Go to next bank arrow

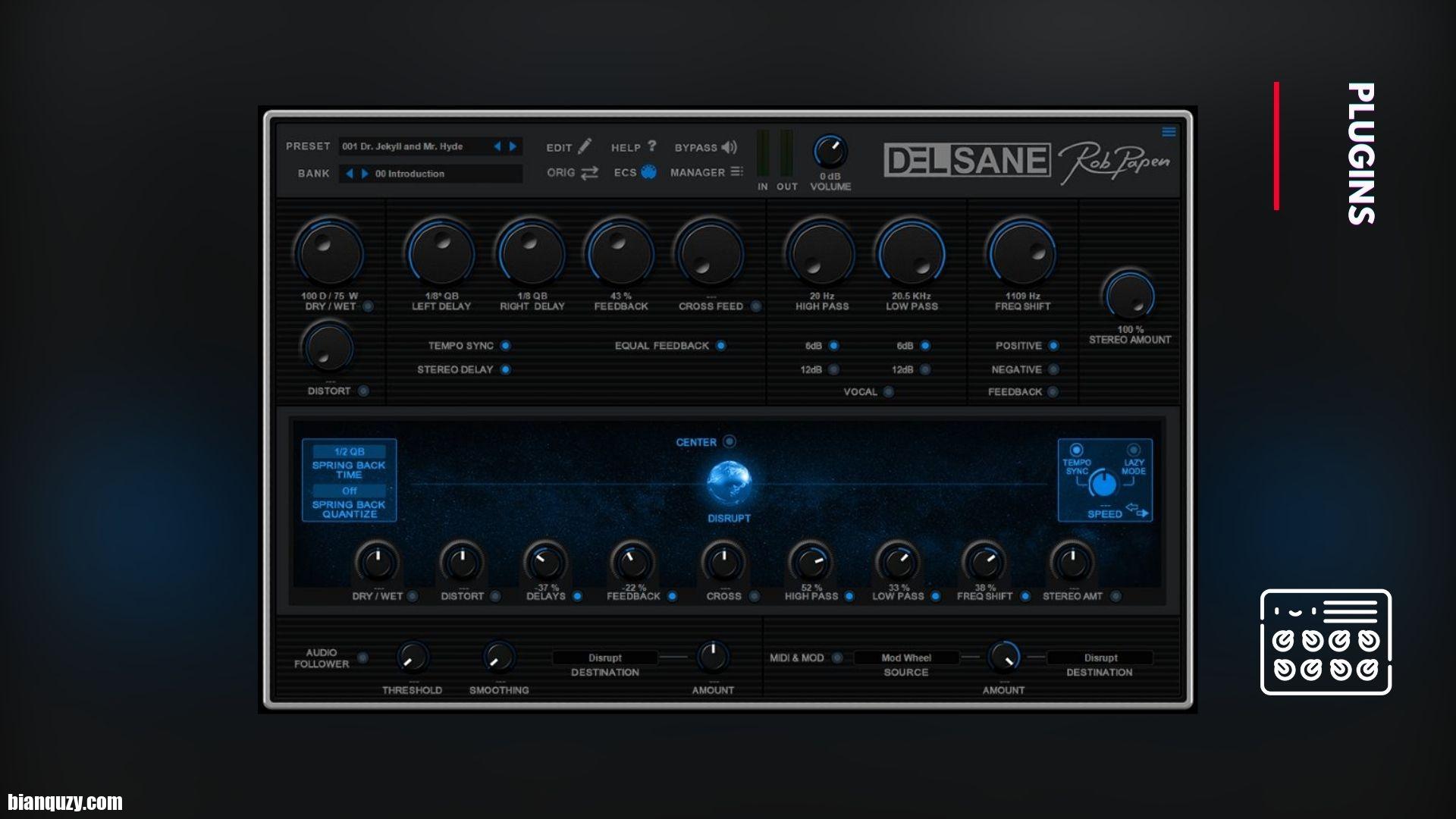coord(365,174)
